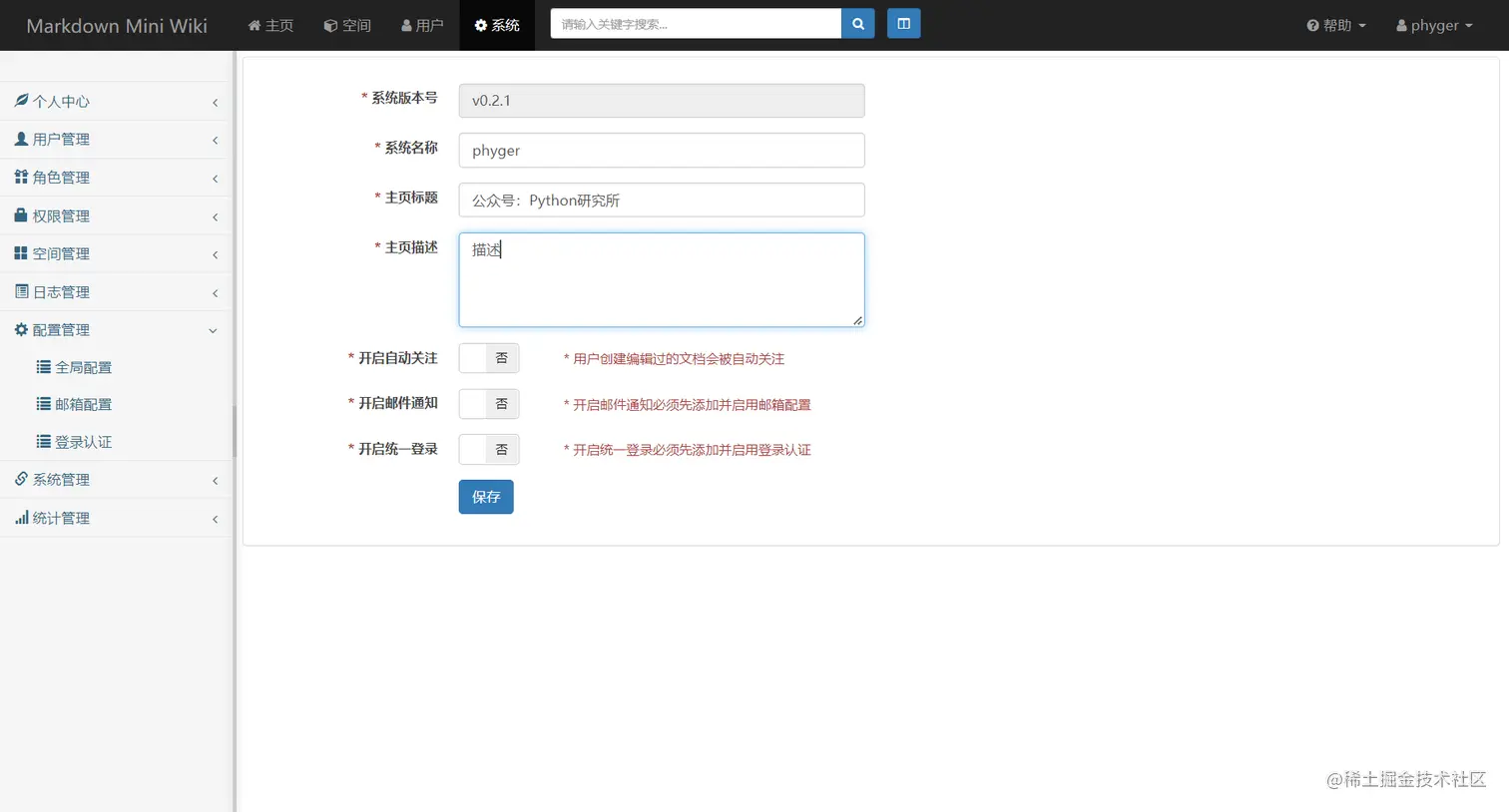The width and height of the screenshot is (1509, 812).
Task: Click the list icon beside 全局配置
Action: coord(44,367)
